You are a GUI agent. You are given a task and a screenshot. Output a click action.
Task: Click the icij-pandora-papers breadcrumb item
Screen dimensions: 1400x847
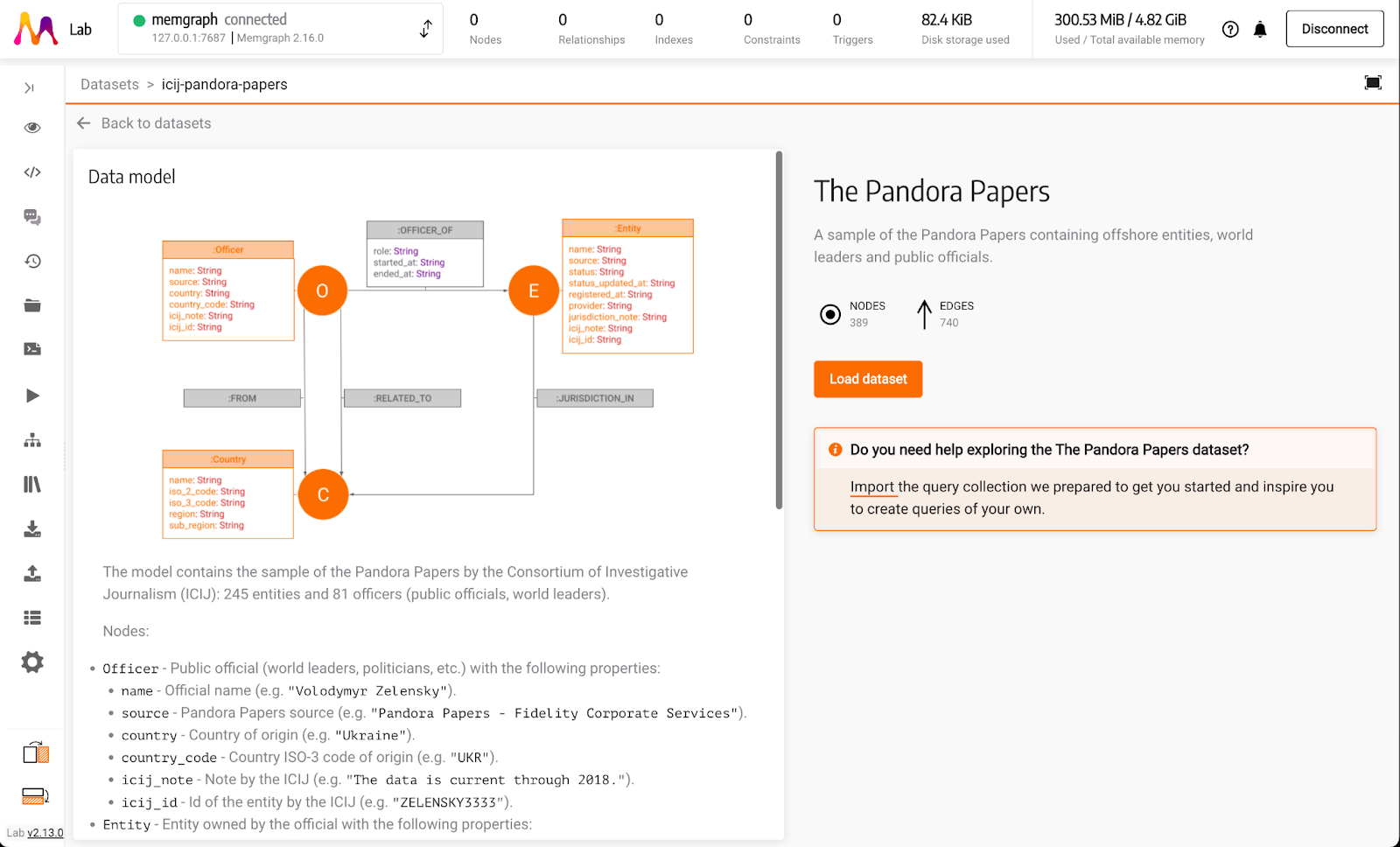click(225, 84)
